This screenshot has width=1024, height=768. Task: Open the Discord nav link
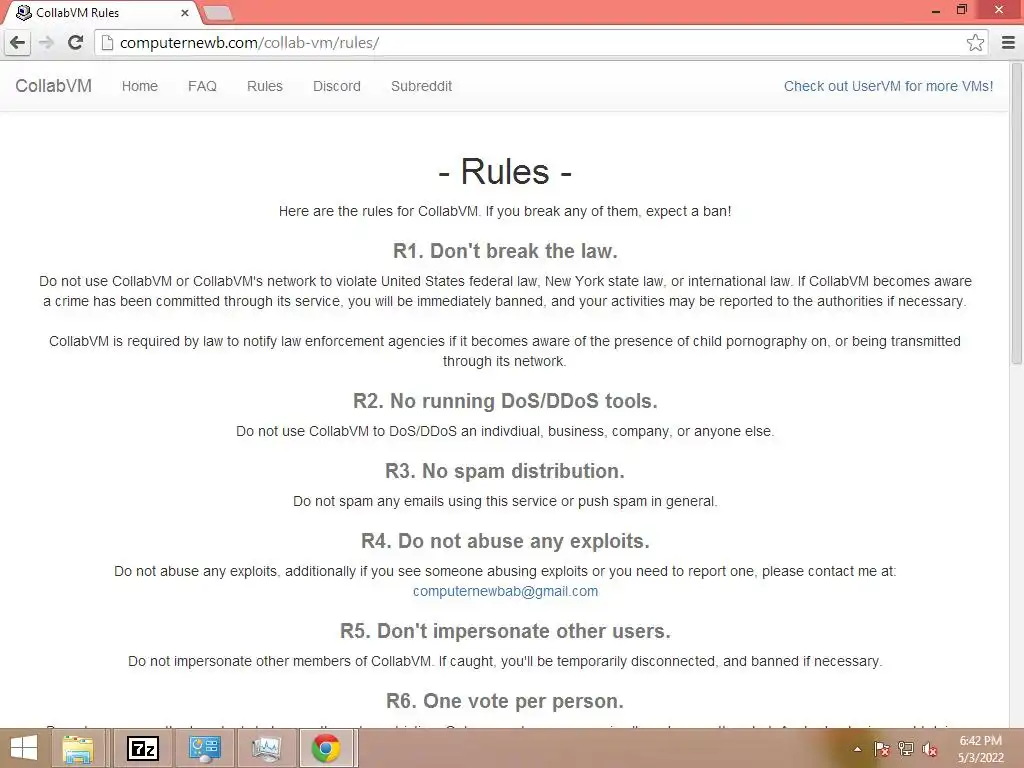click(x=337, y=86)
